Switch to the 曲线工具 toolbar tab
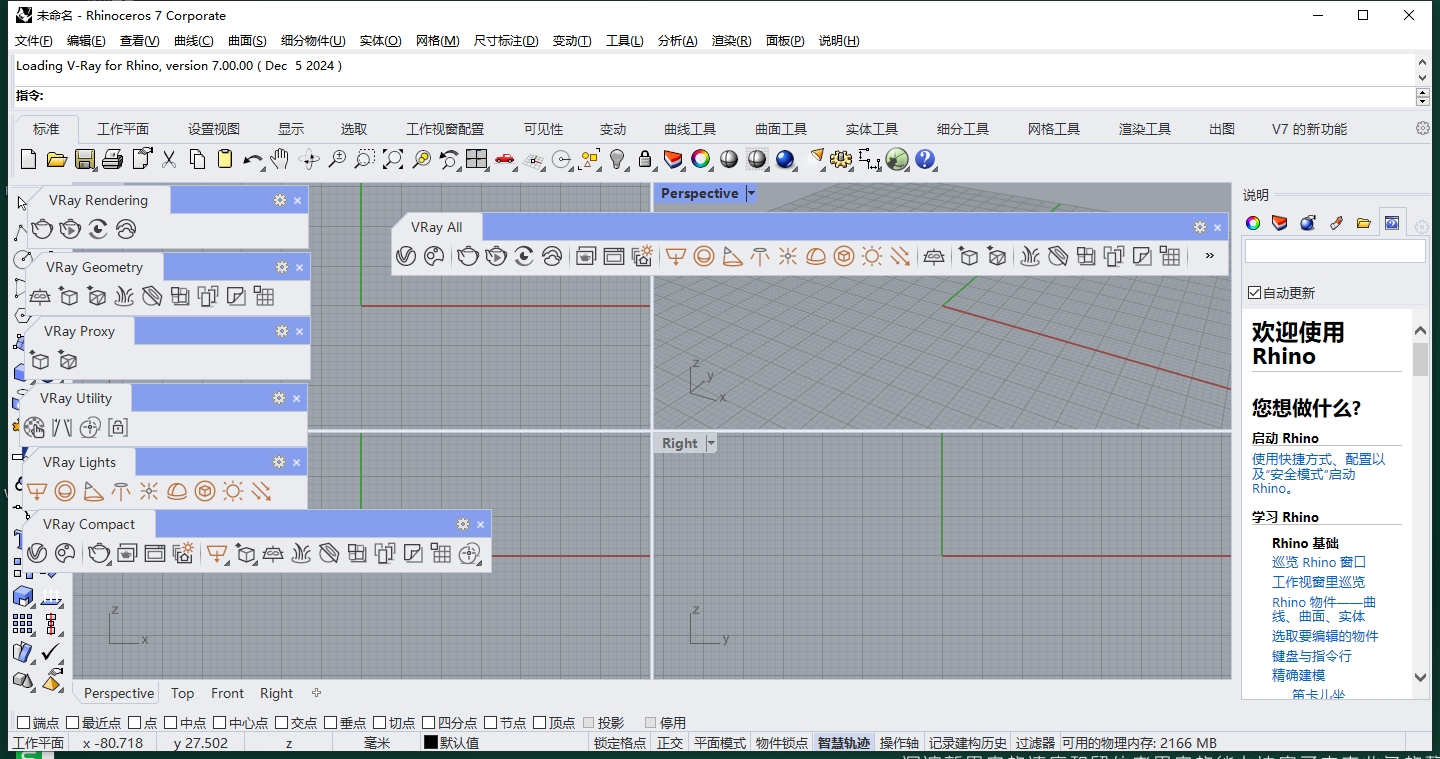 coord(690,129)
